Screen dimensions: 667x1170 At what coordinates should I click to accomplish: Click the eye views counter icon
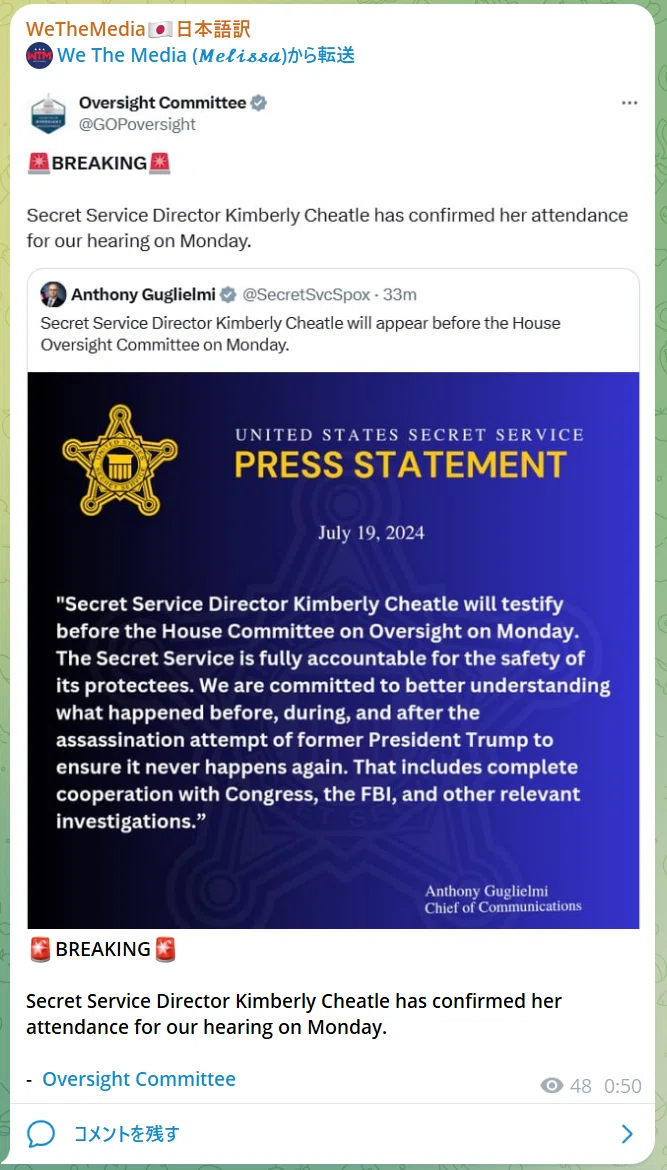tap(551, 1086)
